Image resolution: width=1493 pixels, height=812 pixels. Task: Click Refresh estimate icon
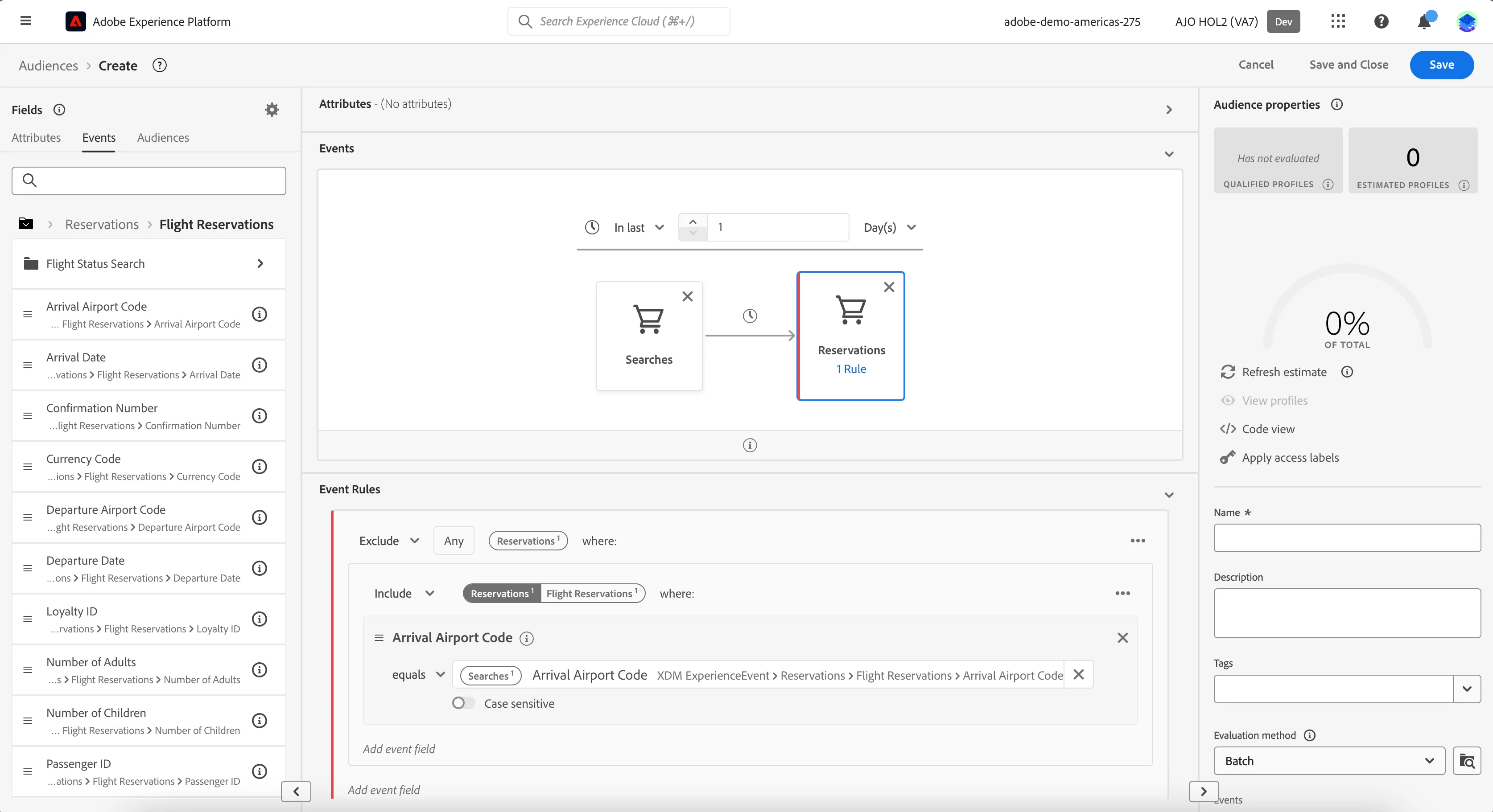1228,372
